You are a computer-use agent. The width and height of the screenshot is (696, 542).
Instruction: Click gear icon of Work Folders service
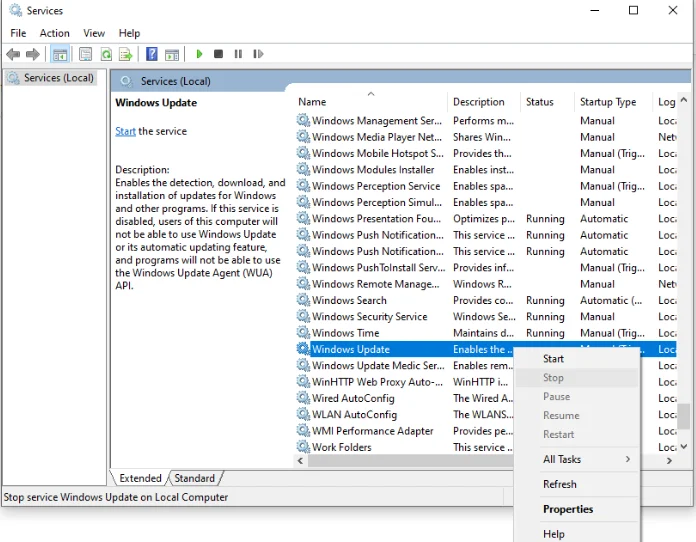303,447
